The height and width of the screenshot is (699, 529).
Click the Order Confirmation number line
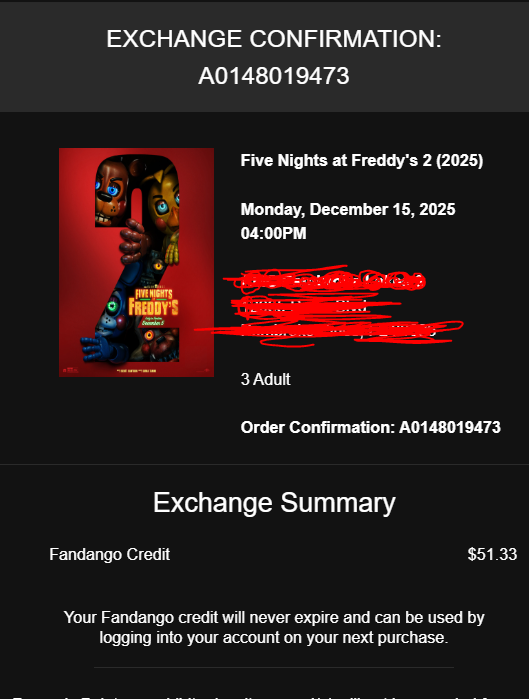[x=370, y=428]
